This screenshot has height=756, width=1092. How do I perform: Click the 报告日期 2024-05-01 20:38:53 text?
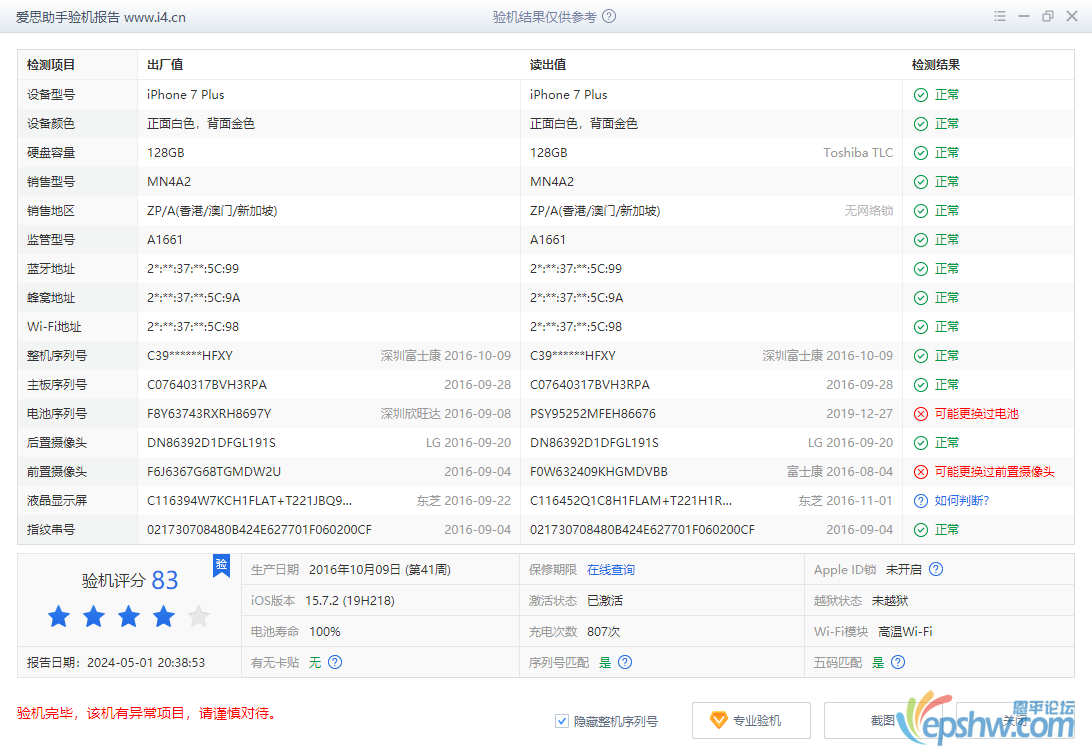116,662
